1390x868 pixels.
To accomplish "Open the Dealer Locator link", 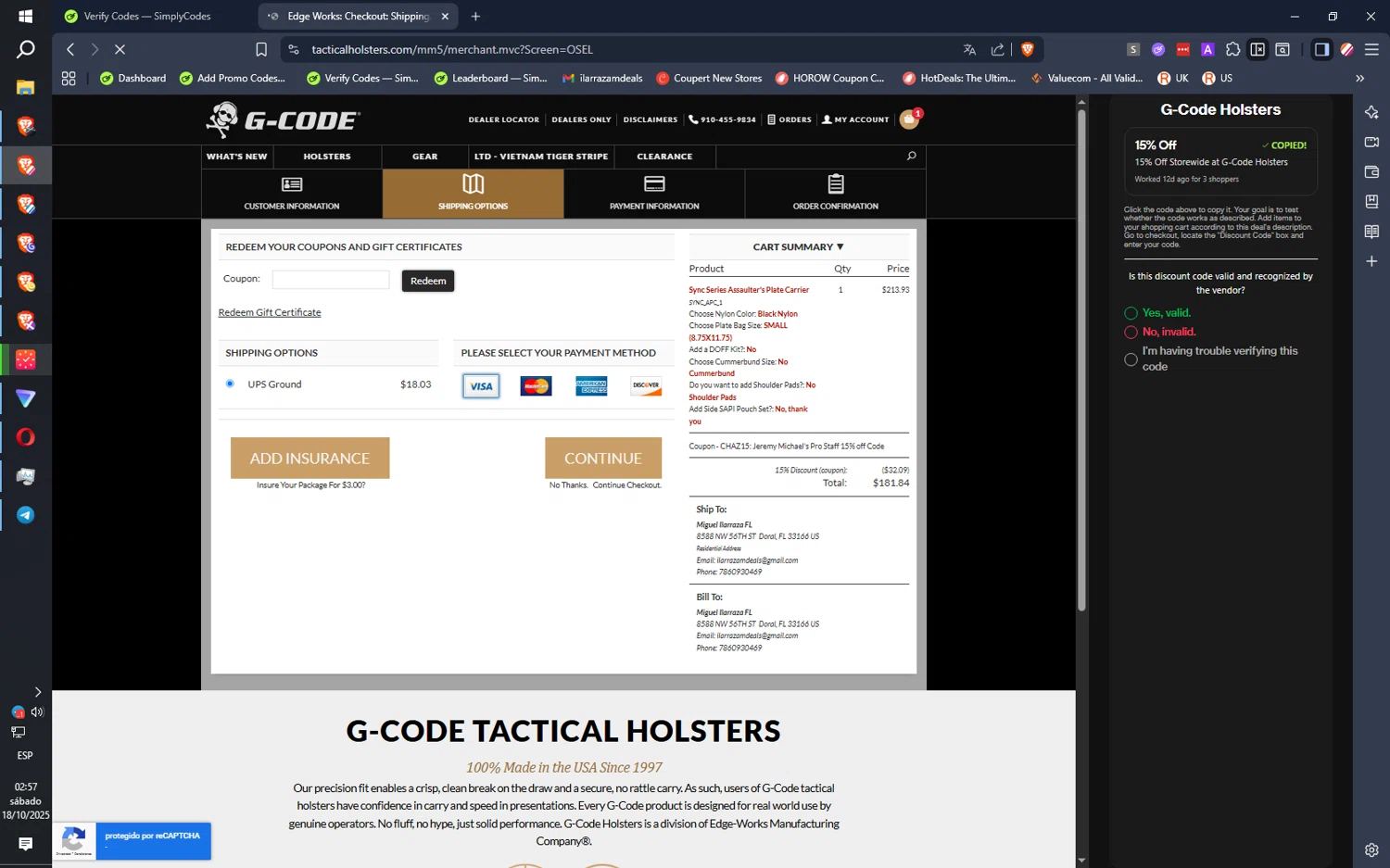I will click(x=503, y=120).
